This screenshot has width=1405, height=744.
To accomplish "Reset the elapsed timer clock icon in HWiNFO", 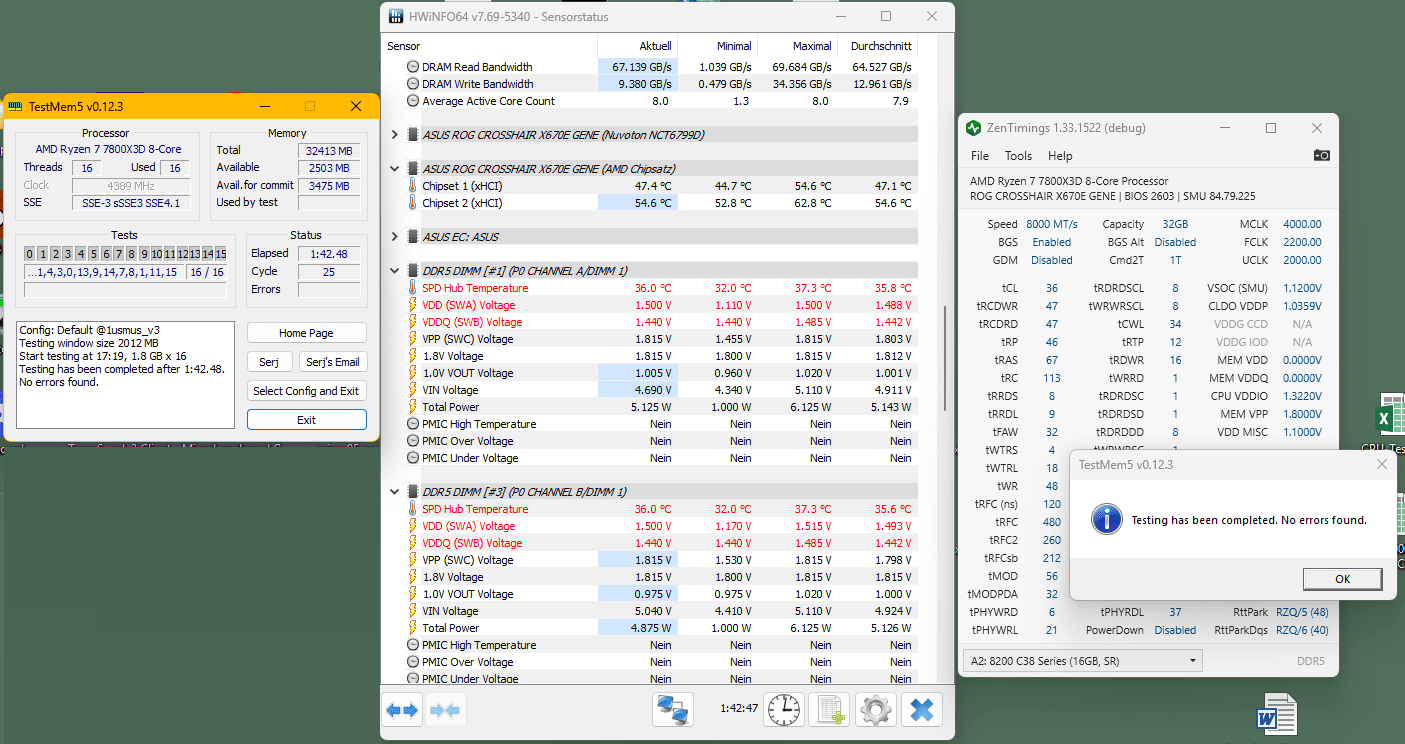I will (784, 710).
